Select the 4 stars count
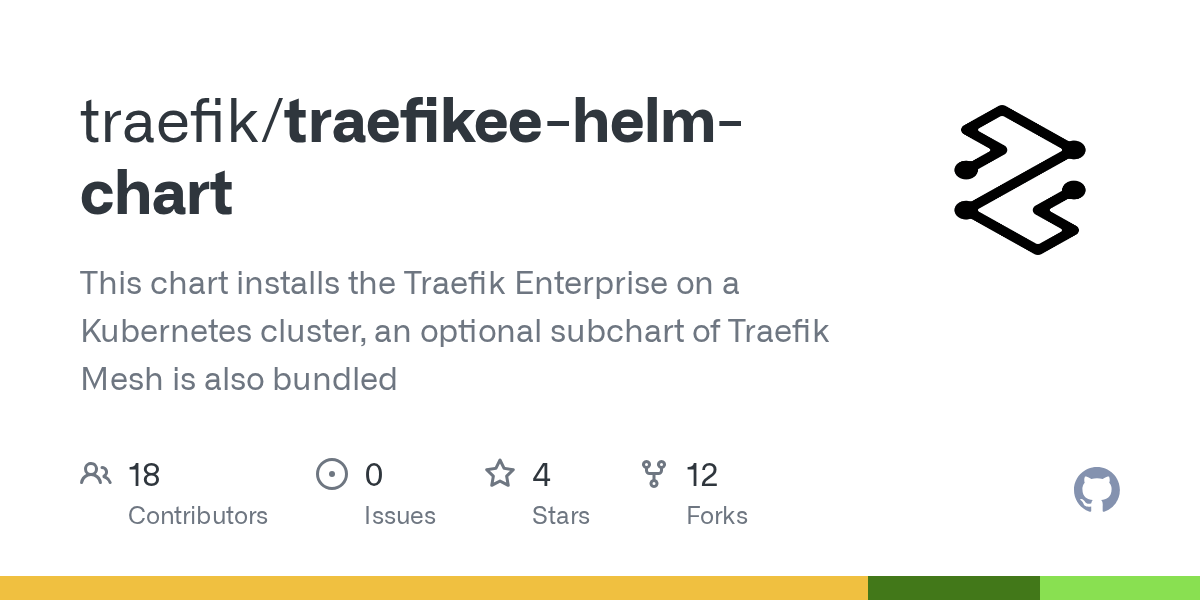 pos(541,475)
